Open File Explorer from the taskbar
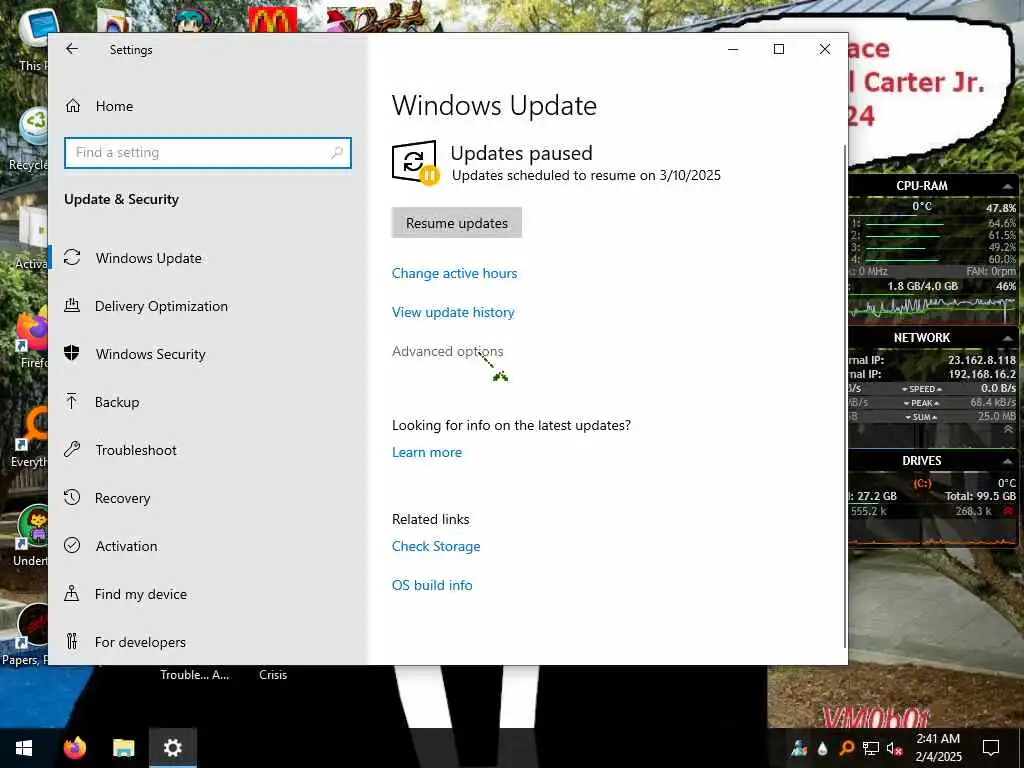Screen dimensions: 1024x768 (123, 748)
